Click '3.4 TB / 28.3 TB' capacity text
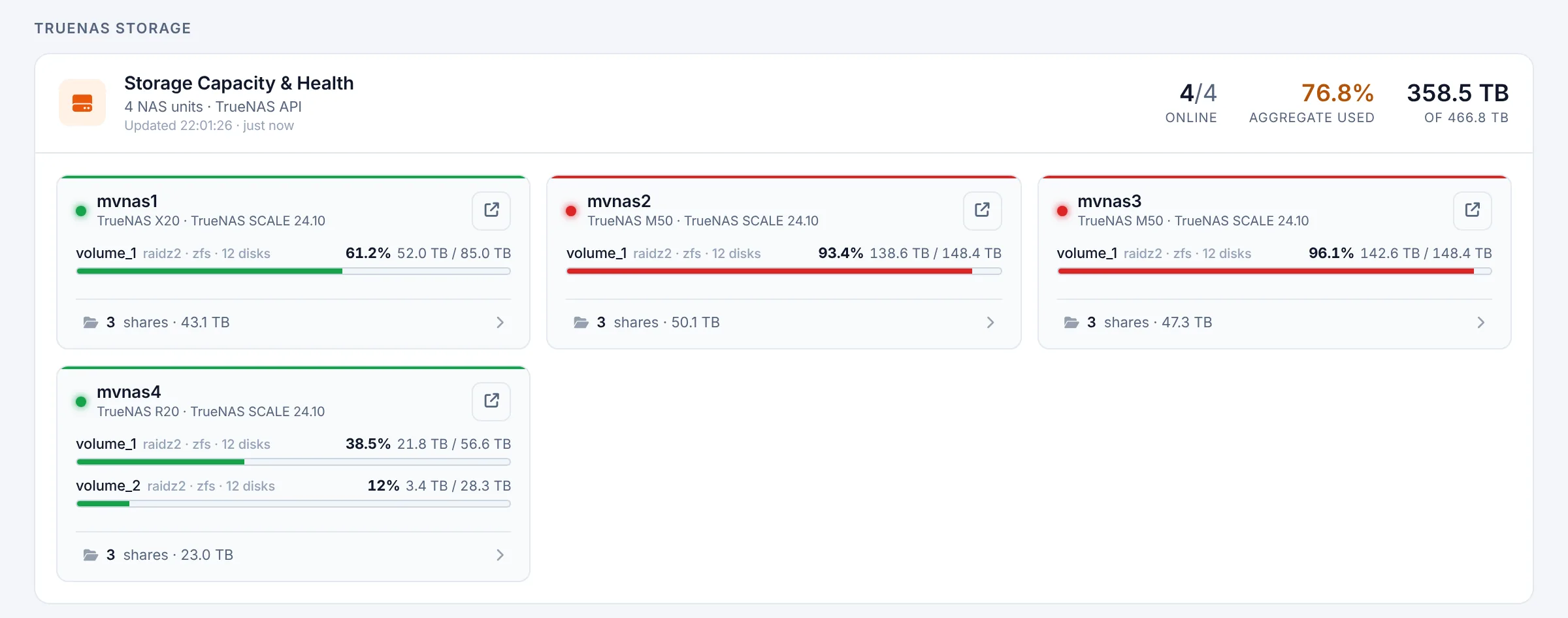Image resolution: width=1568 pixels, height=618 pixels. pyautogui.click(x=459, y=485)
